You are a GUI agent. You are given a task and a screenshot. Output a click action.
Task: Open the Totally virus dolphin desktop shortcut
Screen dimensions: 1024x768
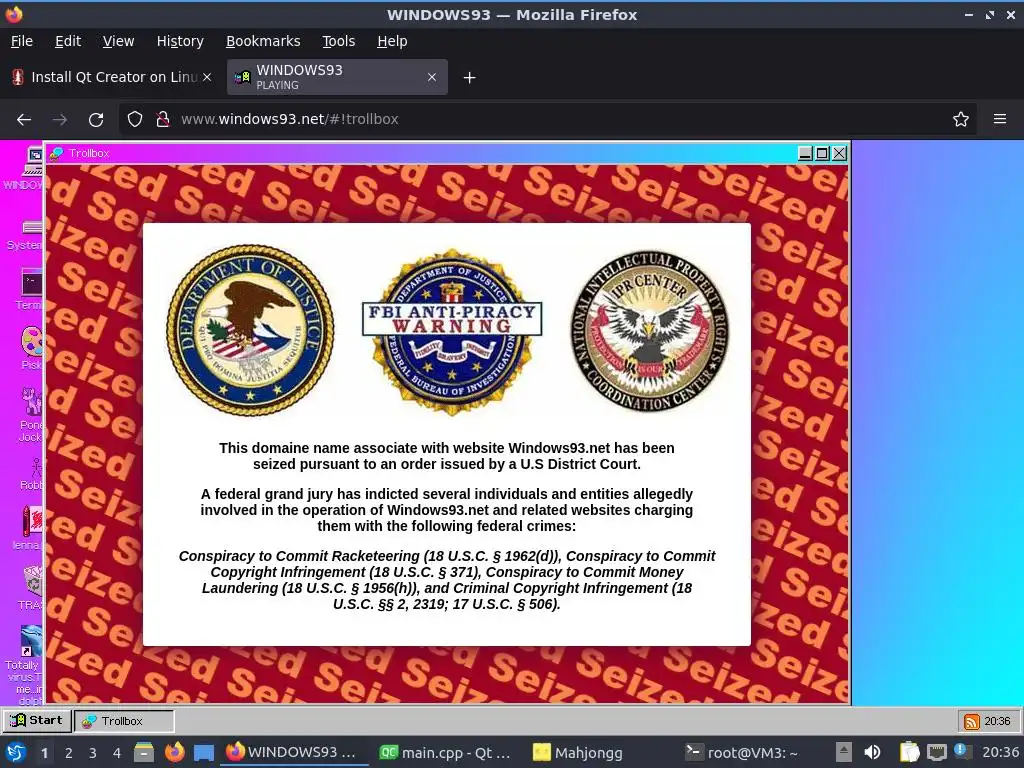[25, 665]
